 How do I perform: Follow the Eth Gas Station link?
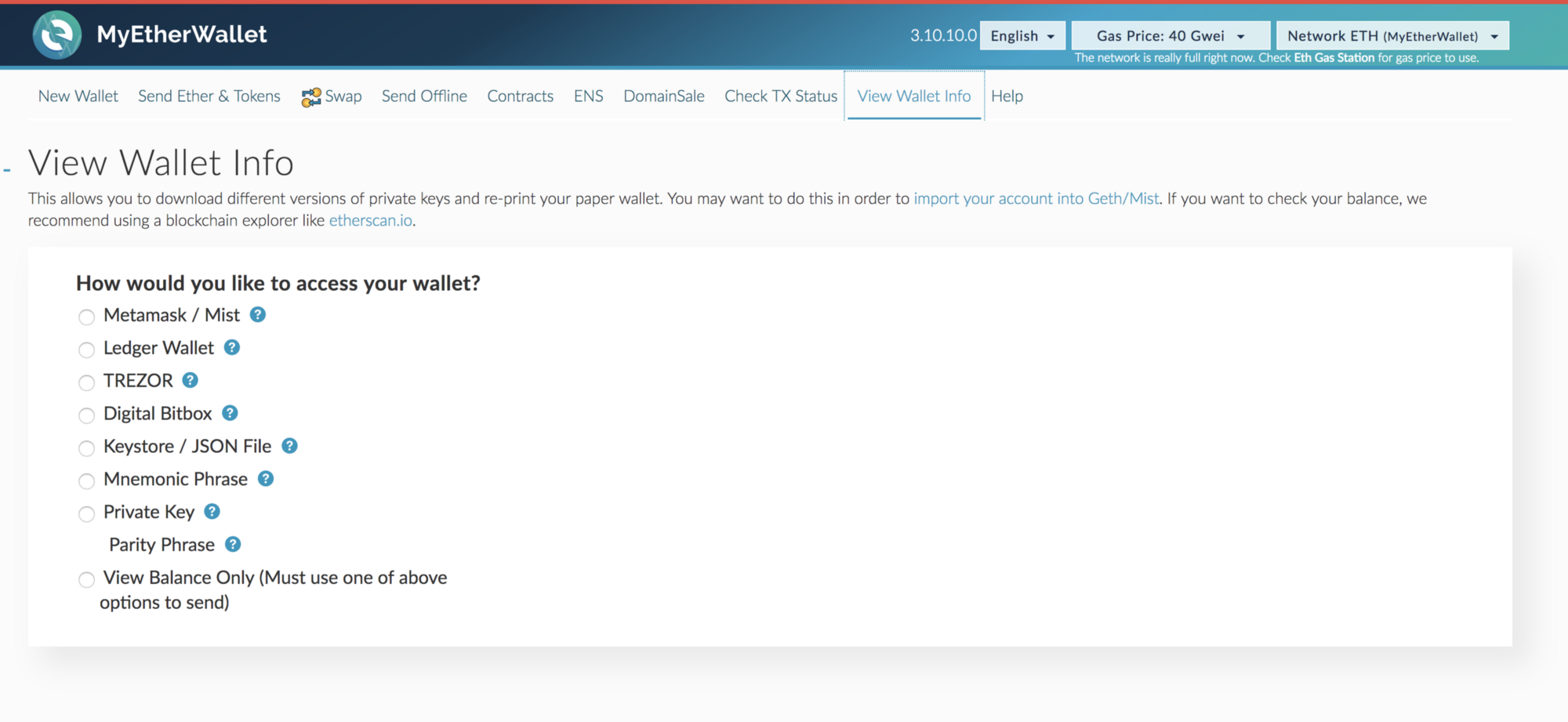(x=1334, y=58)
